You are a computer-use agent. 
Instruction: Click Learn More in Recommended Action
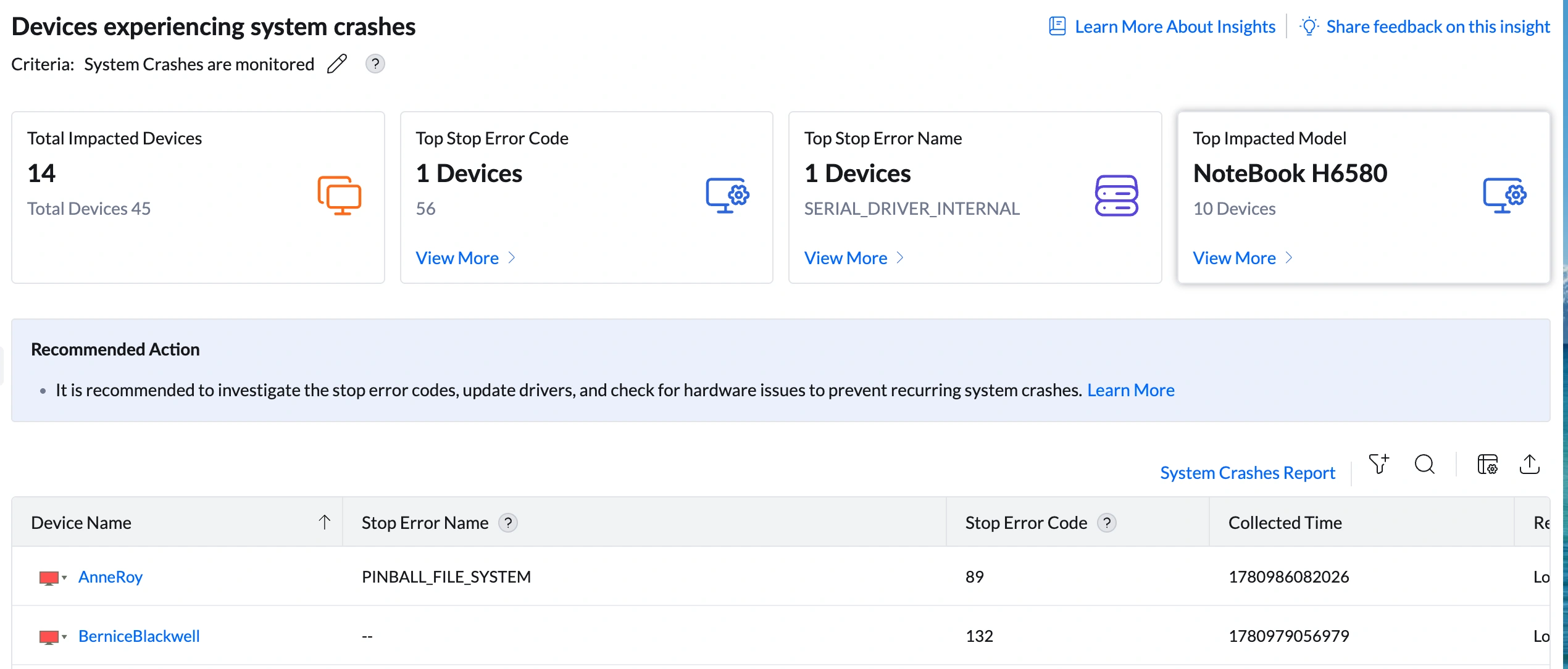[1130, 390]
